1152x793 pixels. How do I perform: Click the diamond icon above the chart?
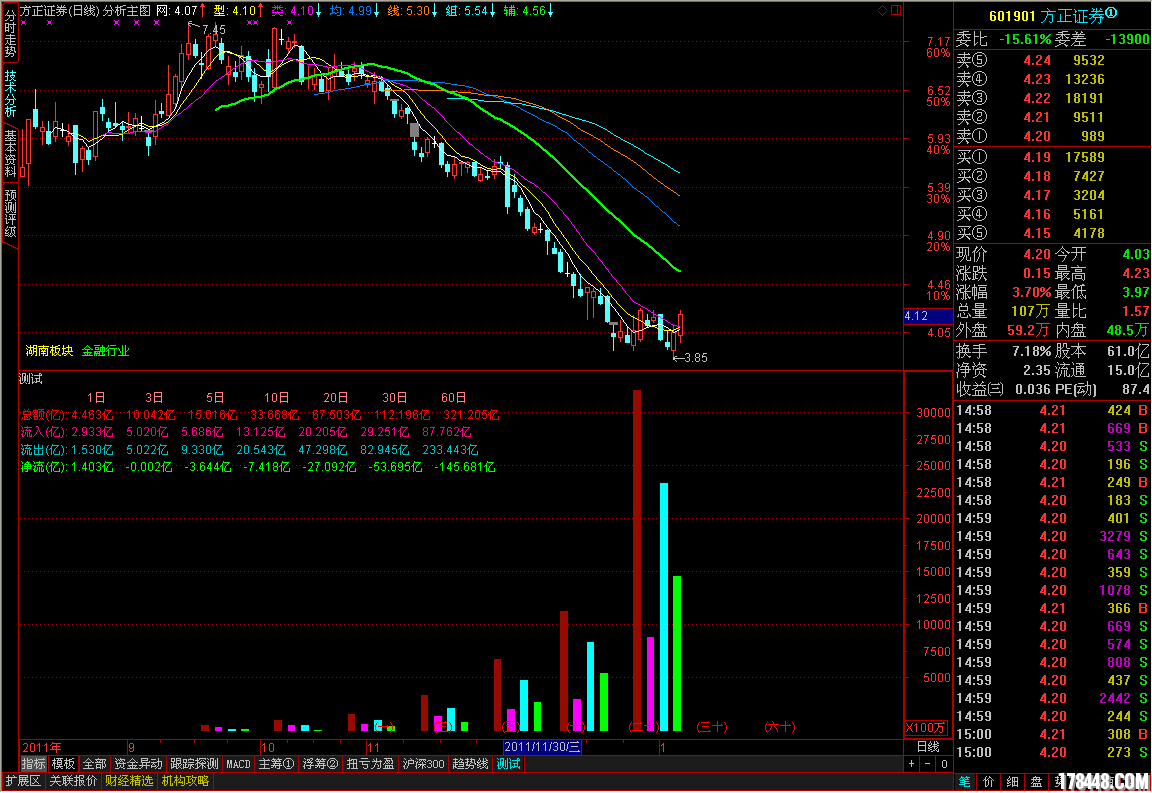882,10
